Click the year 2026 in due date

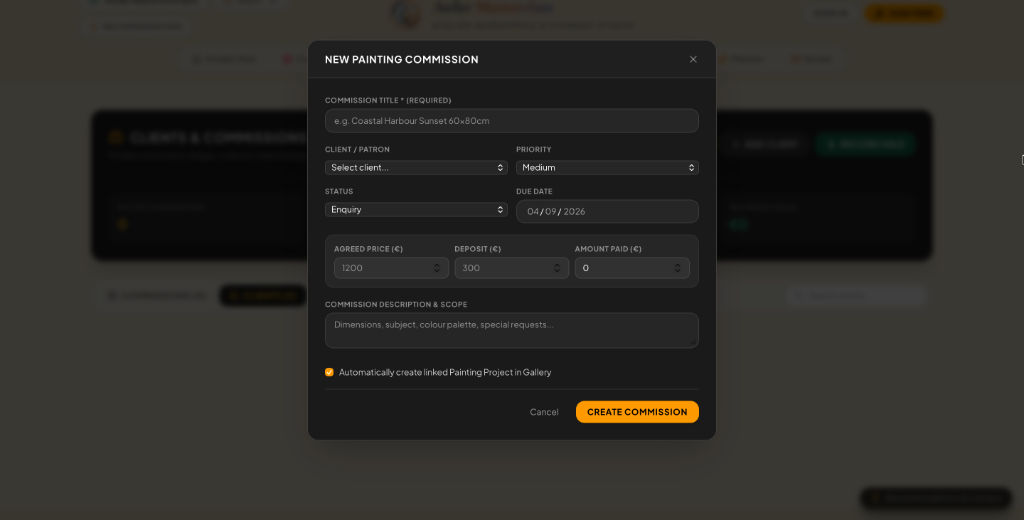pos(574,212)
